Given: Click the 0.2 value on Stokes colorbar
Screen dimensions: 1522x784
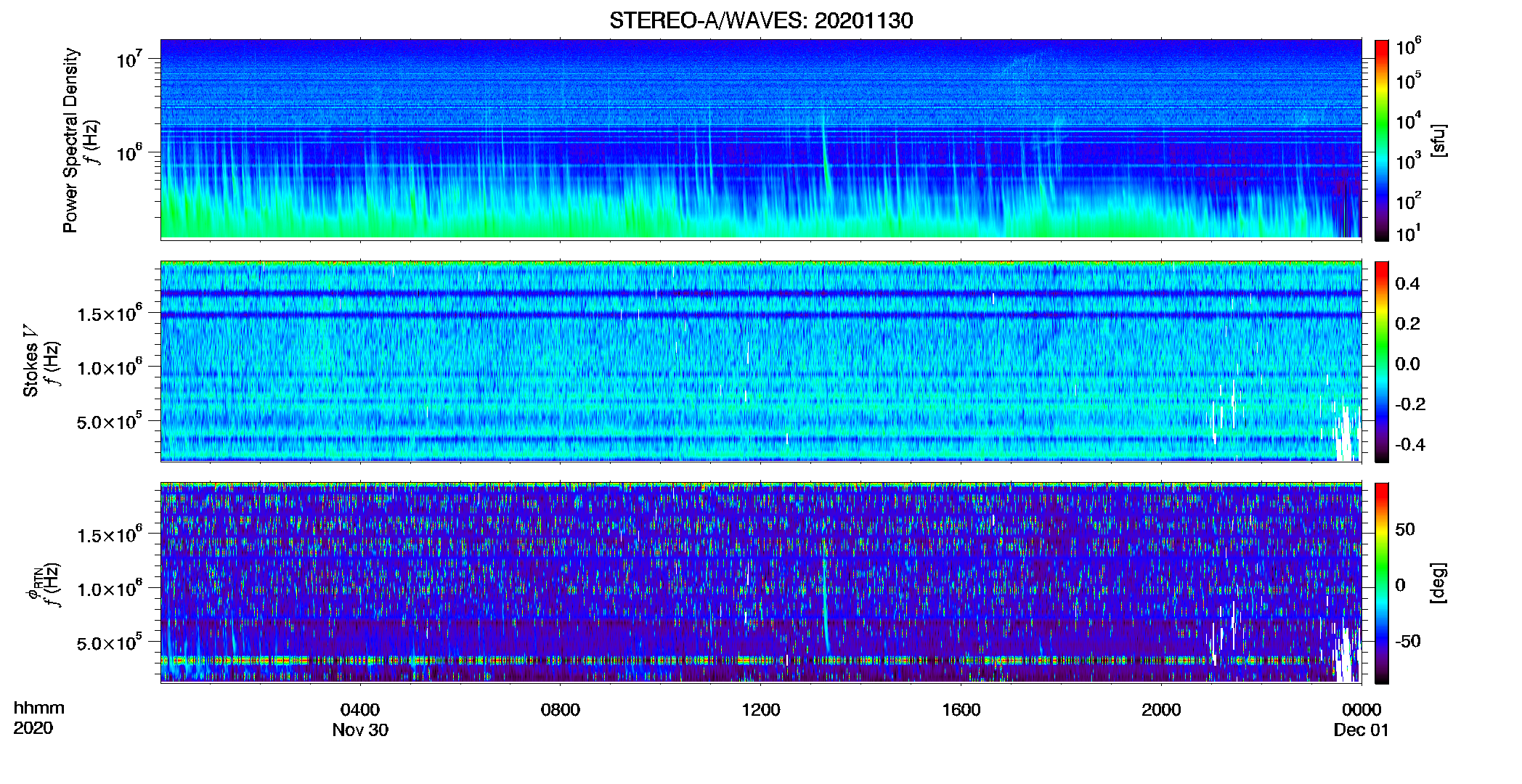Looking at the screenshot, I should 1407,324.
